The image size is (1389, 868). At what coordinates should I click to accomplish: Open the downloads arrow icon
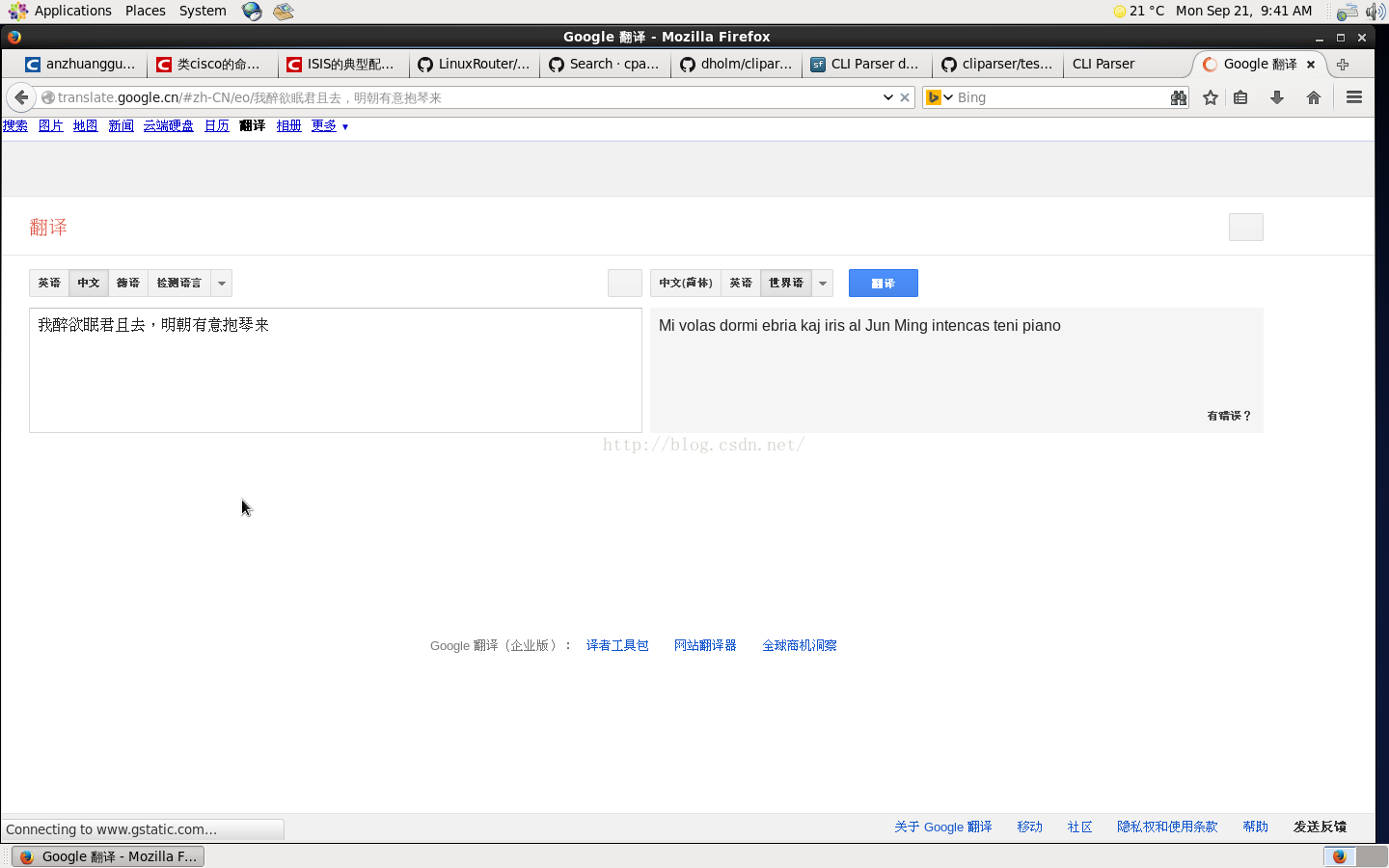(x=1277, y=97)
